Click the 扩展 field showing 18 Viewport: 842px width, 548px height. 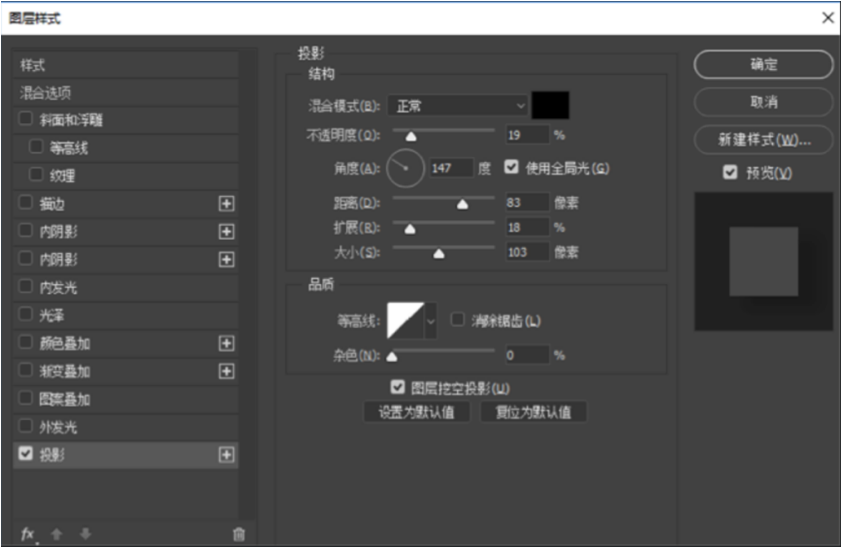527,228
